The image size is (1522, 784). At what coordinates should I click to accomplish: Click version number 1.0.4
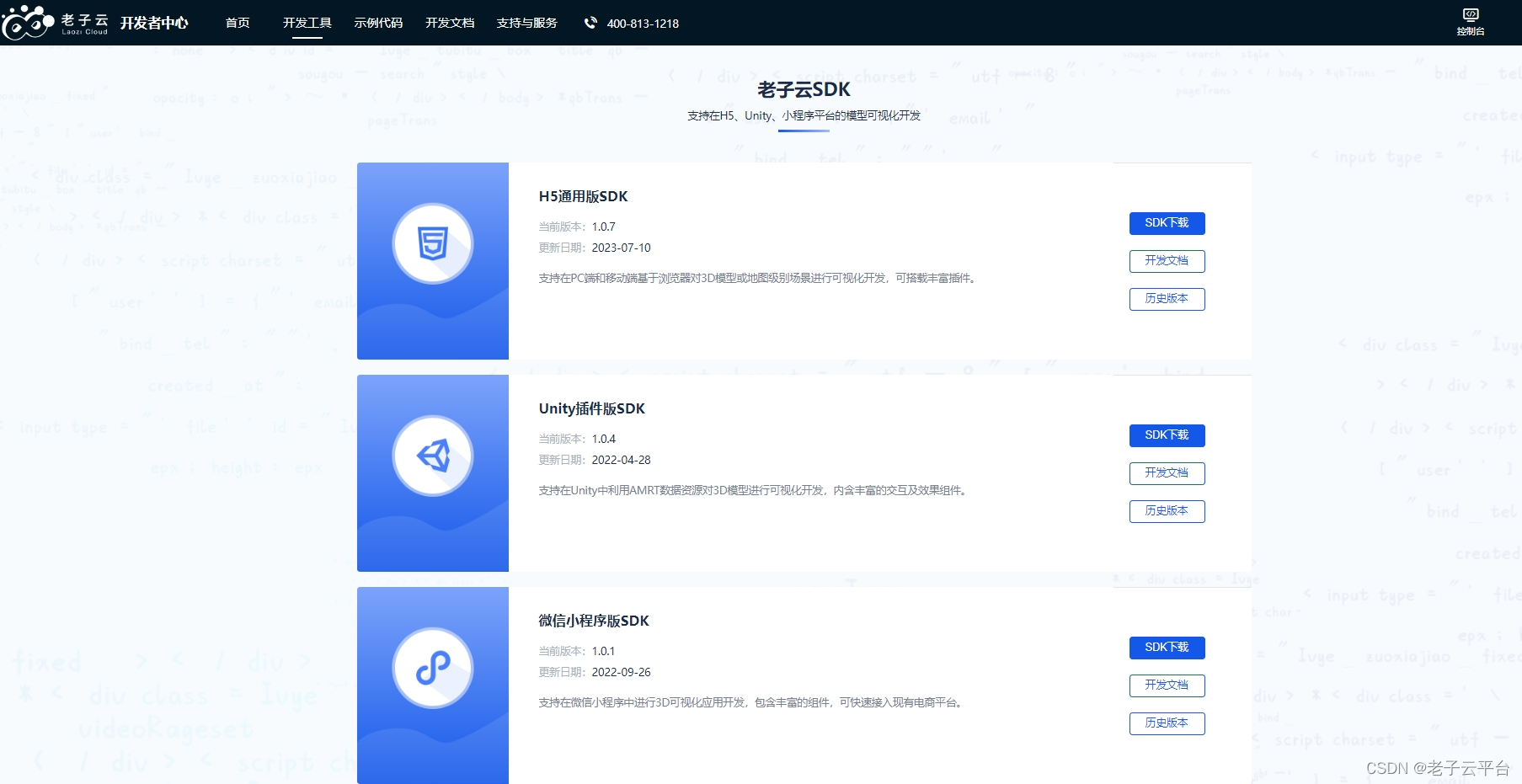tap(604, 439)
